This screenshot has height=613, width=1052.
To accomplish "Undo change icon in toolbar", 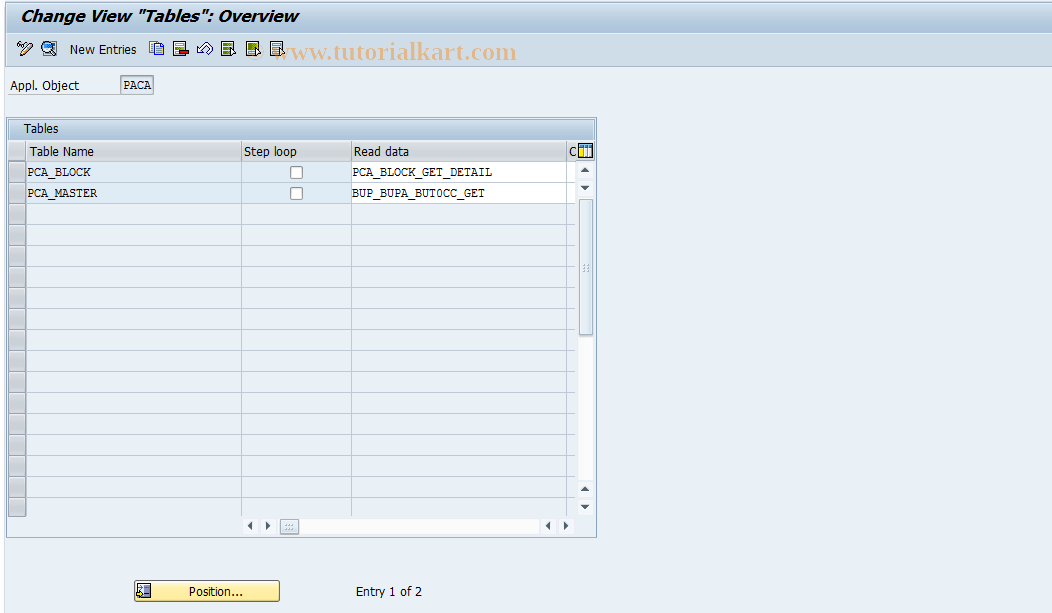I will pyautogui.click(x=205, y=49).
